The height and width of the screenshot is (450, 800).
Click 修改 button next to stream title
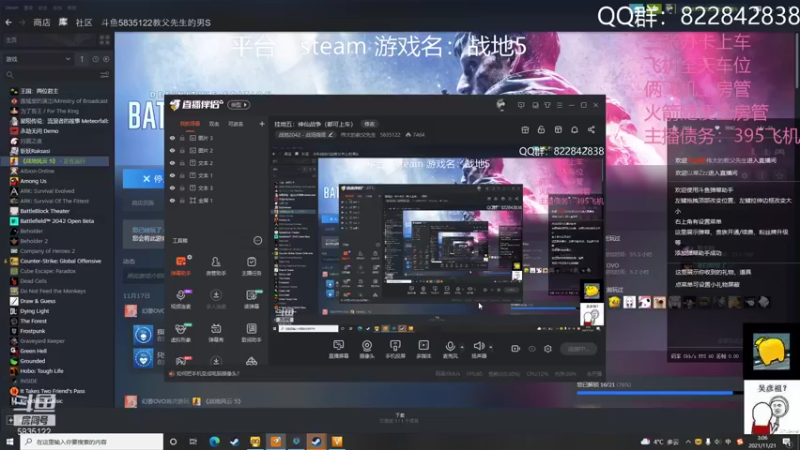click(369, 124)
